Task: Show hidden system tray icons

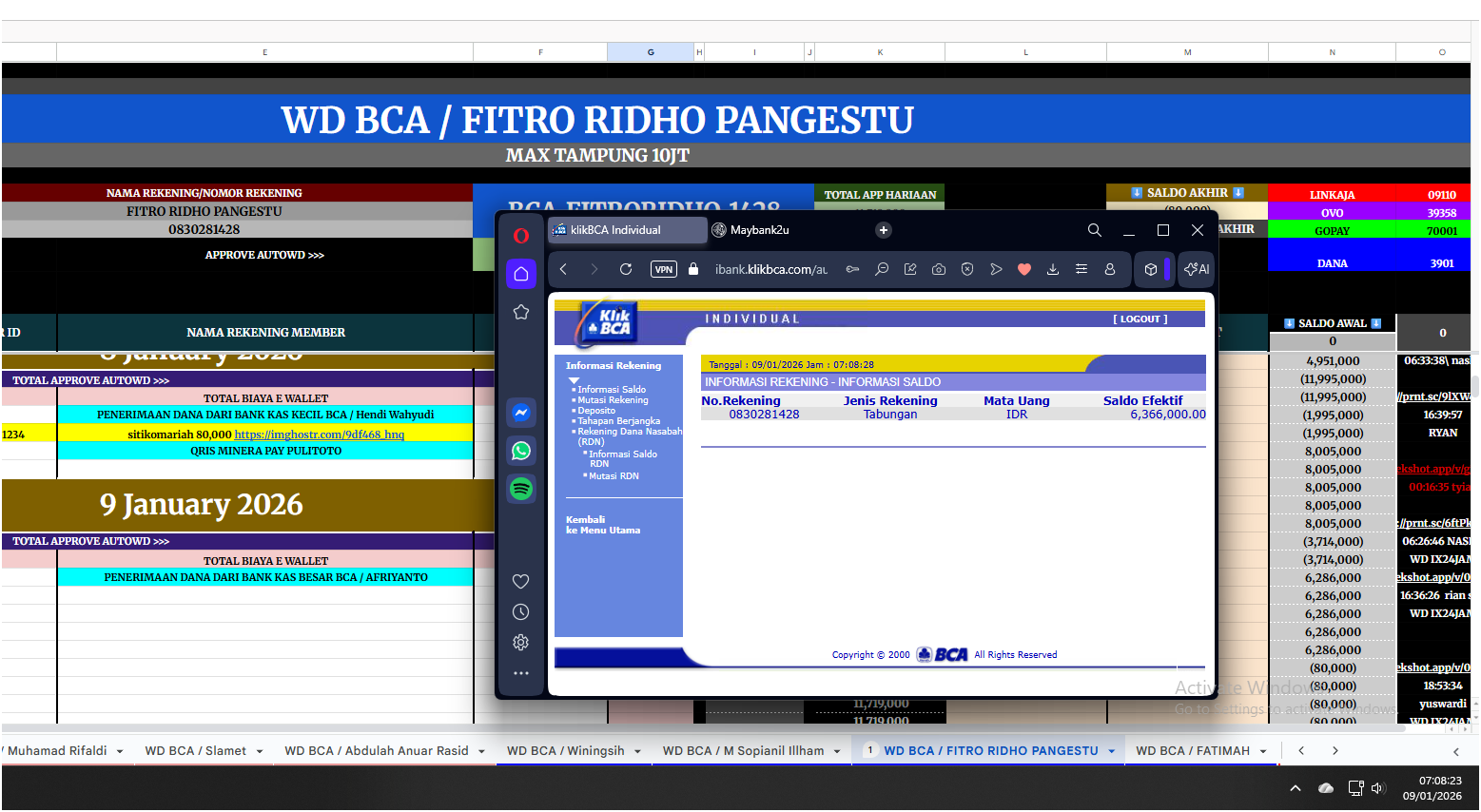Action: click(x=1295, y=788)
